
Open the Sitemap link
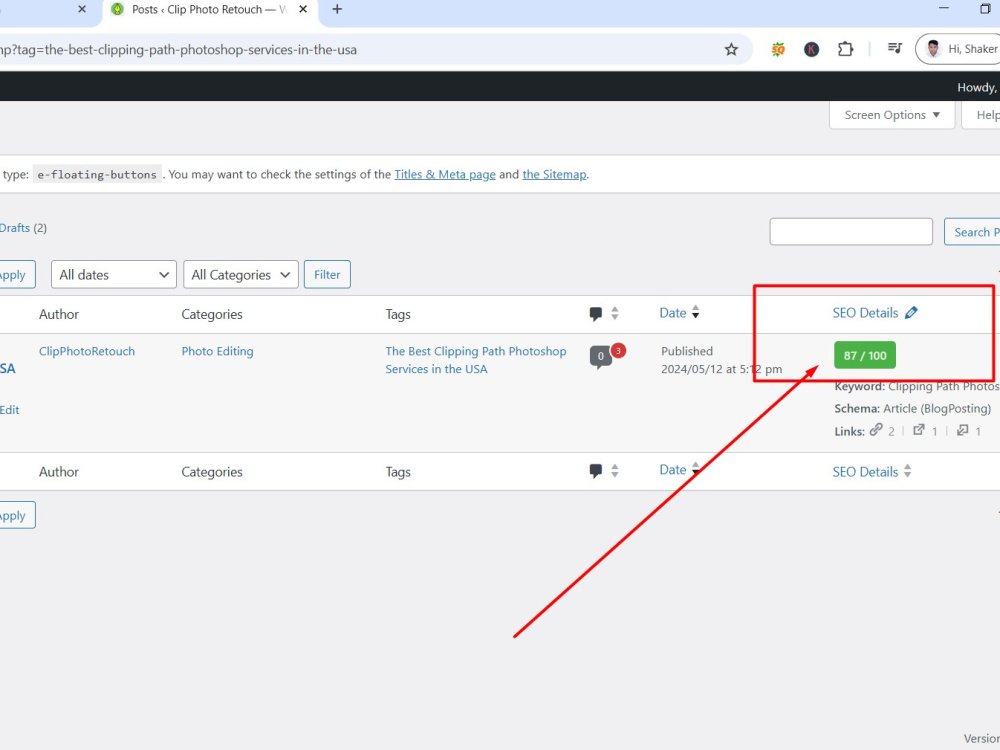pos(554,174)
